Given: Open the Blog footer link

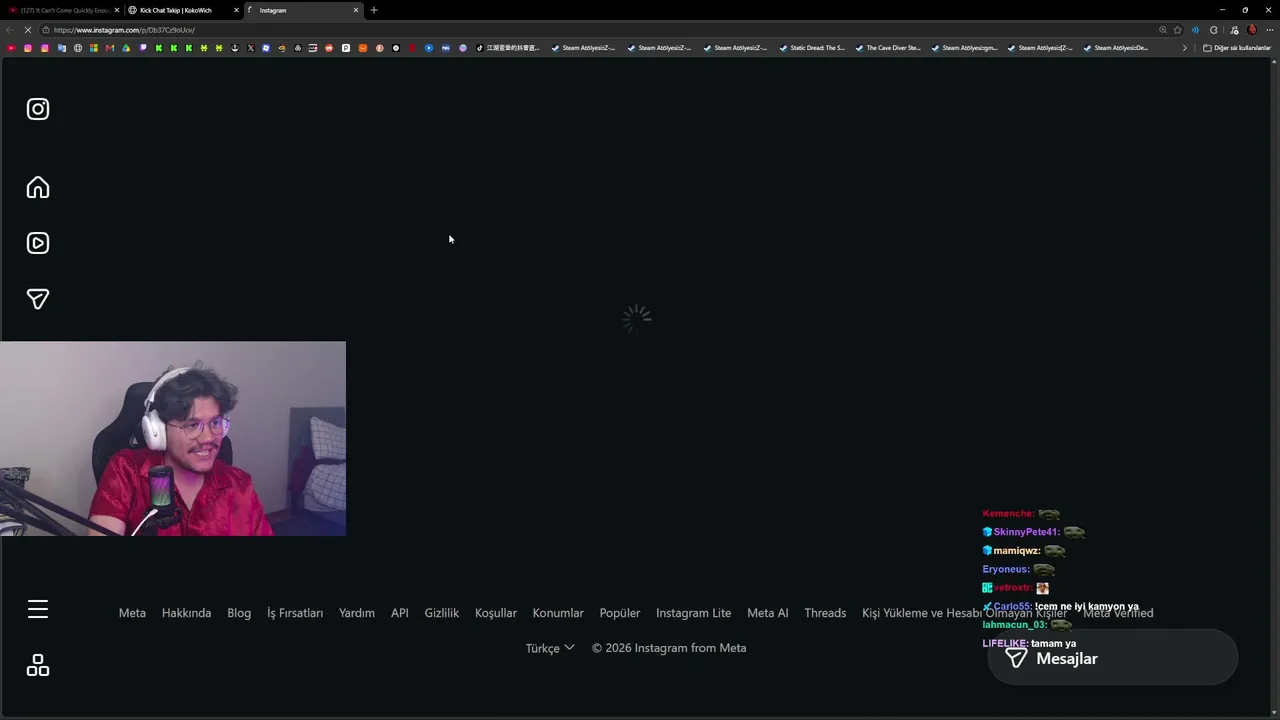Looking at the screenshot, I should click(239, 613).
